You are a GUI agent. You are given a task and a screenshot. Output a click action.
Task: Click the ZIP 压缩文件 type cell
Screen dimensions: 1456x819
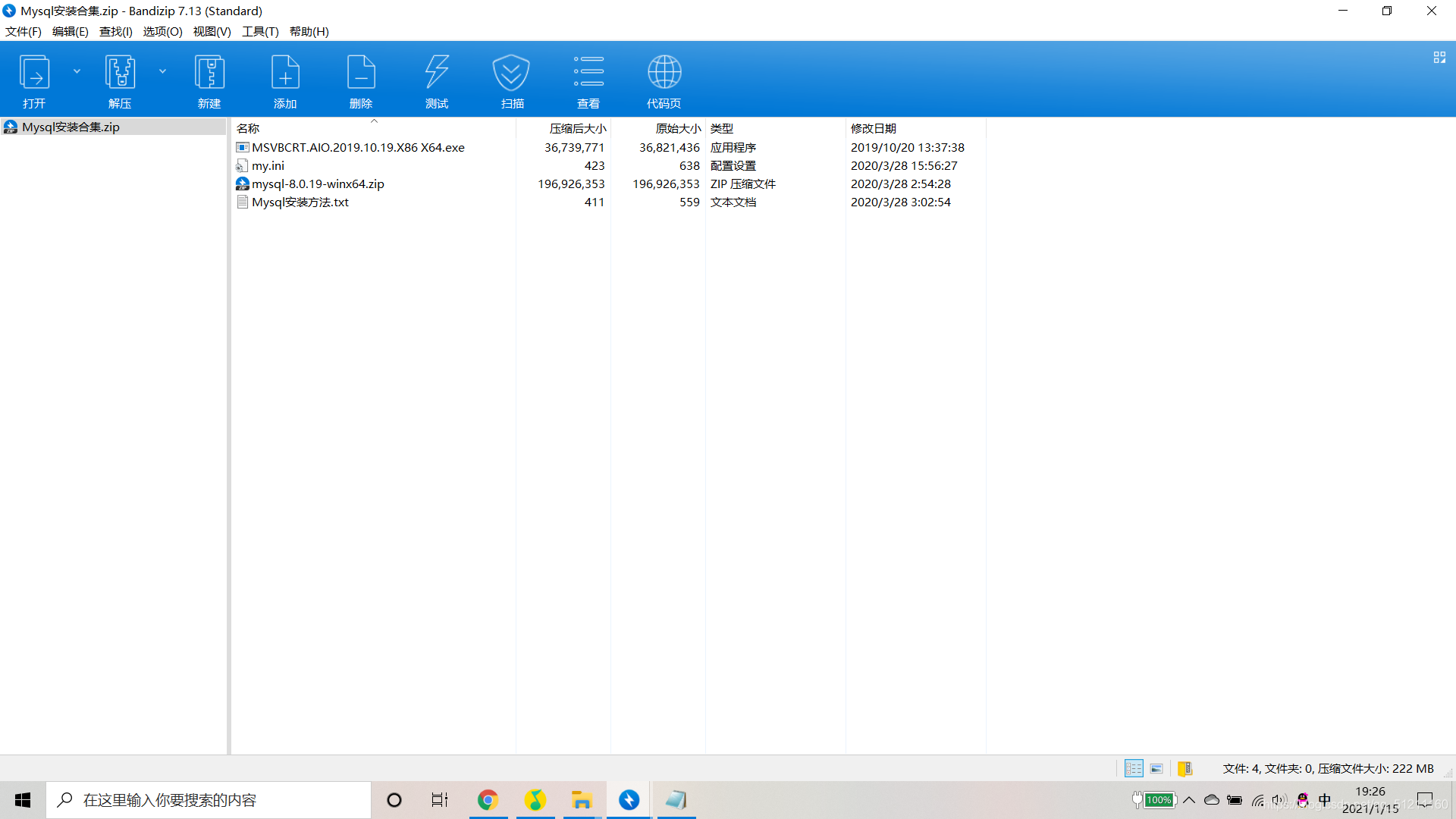tap(742, 184)
